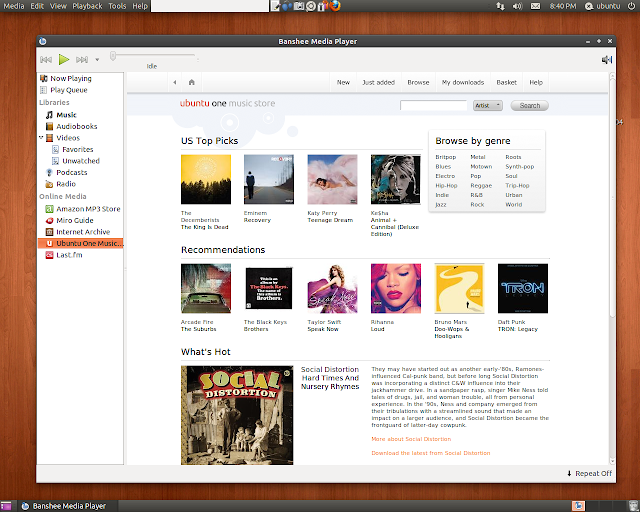Image resolution: width=640 pixels, height=512 pixels.
Task: Open The Decemberists album cover
Action: pyautogui.click(x=206, y=179)
